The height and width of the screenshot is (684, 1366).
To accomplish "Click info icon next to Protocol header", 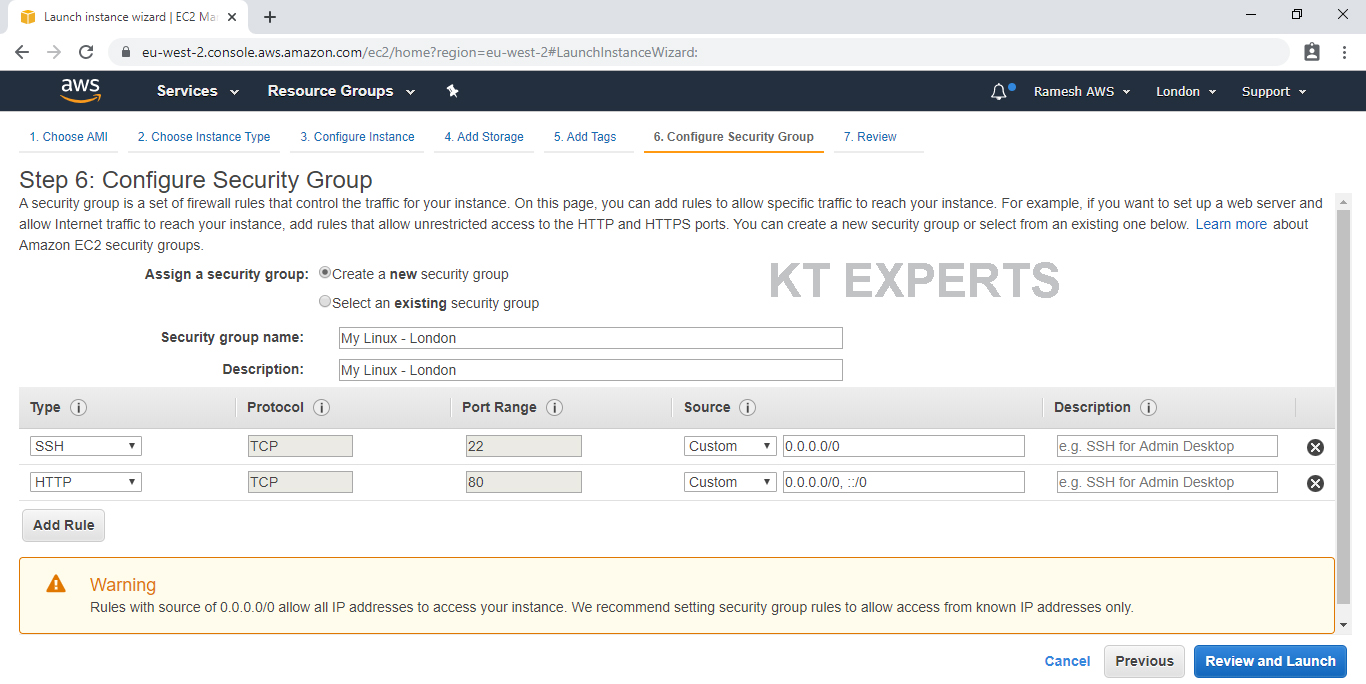I will coord(321,408).
